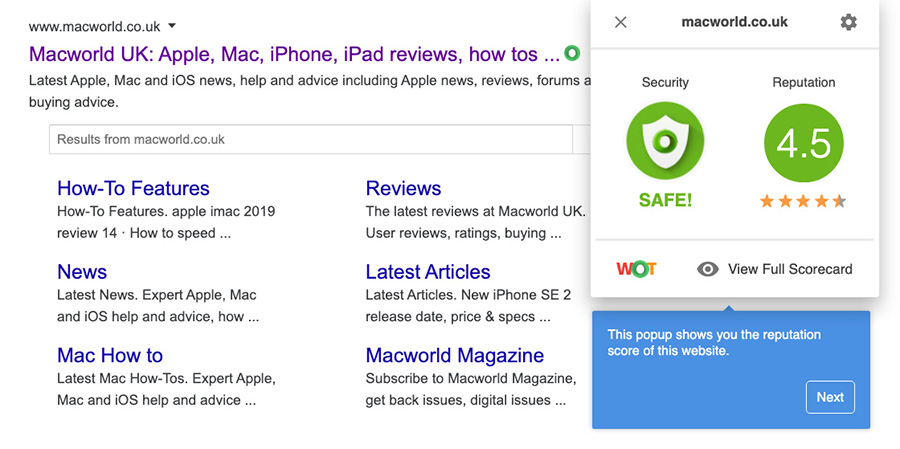Click macworld.co.uk popup header title

734,22
